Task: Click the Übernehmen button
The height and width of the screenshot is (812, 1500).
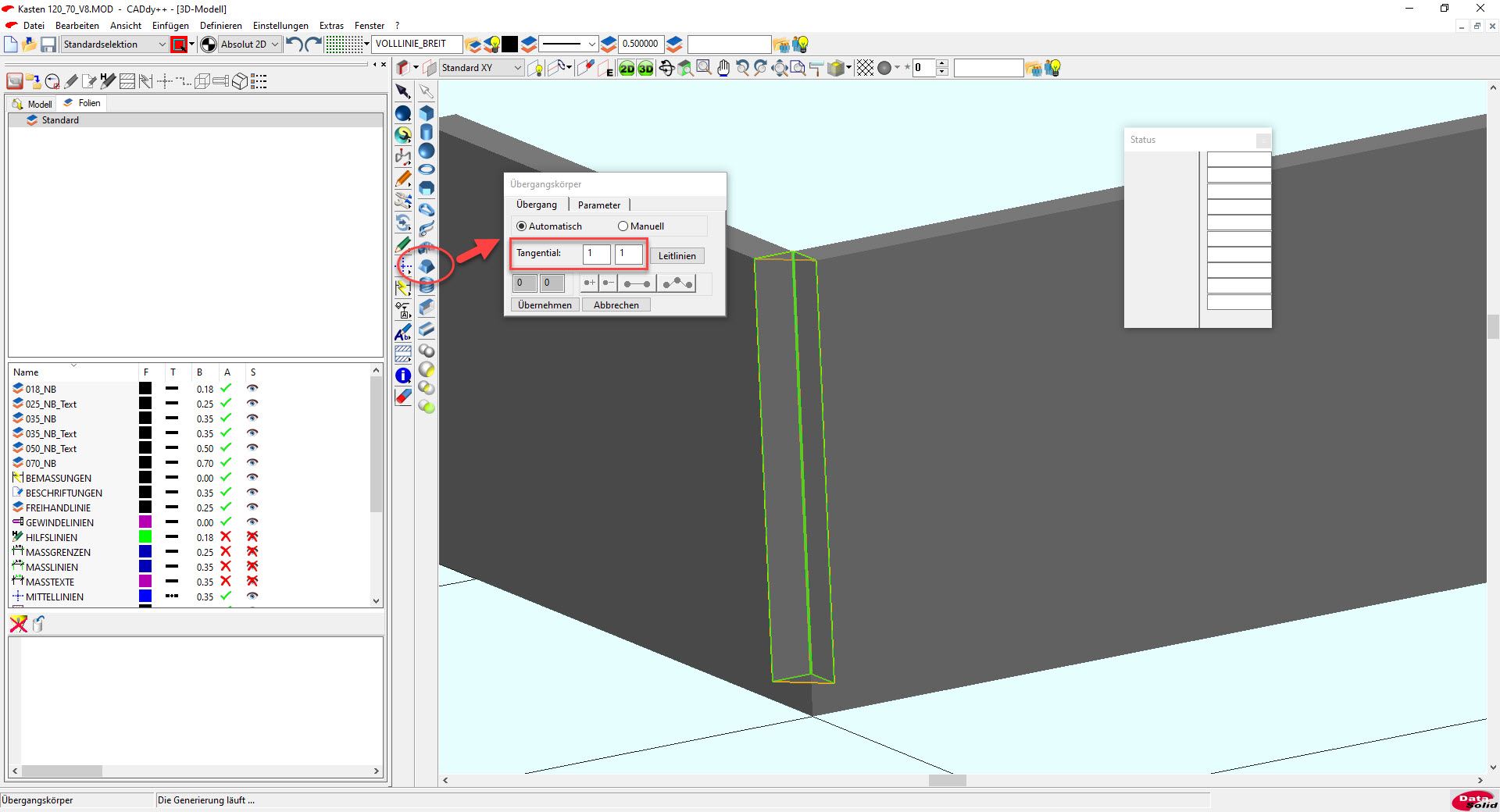Action: coord(545,305)
